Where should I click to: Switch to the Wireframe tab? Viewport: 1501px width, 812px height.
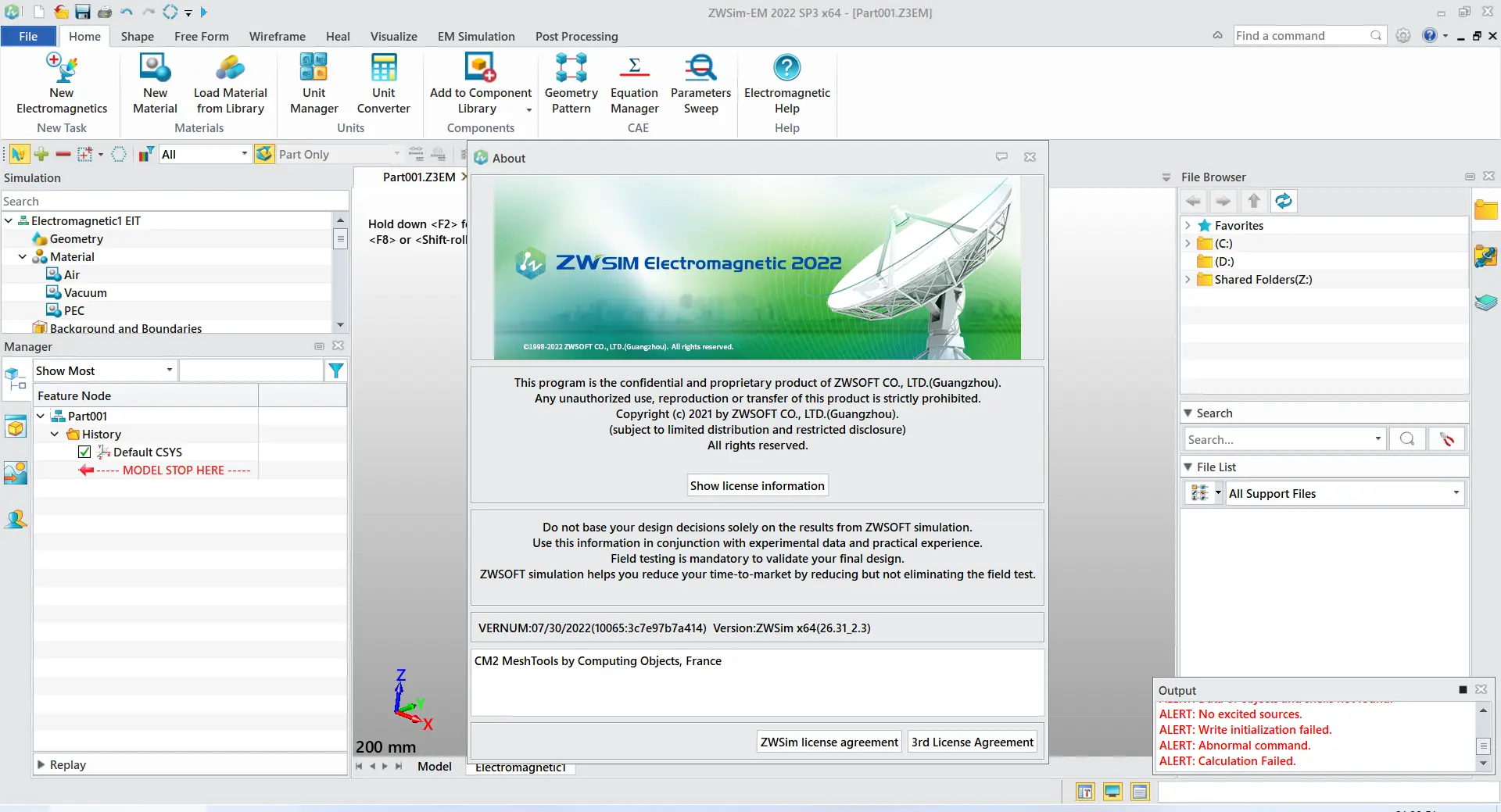[277, 36]
